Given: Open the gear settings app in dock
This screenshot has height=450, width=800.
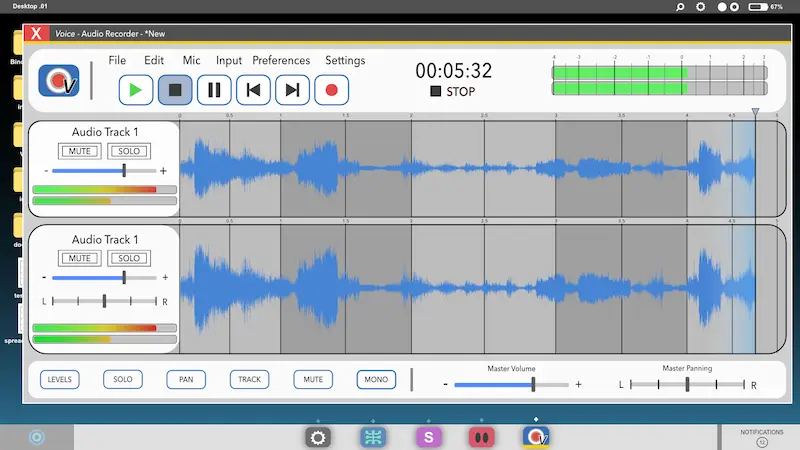Looking at the screenshot, I should click(318, 437).
